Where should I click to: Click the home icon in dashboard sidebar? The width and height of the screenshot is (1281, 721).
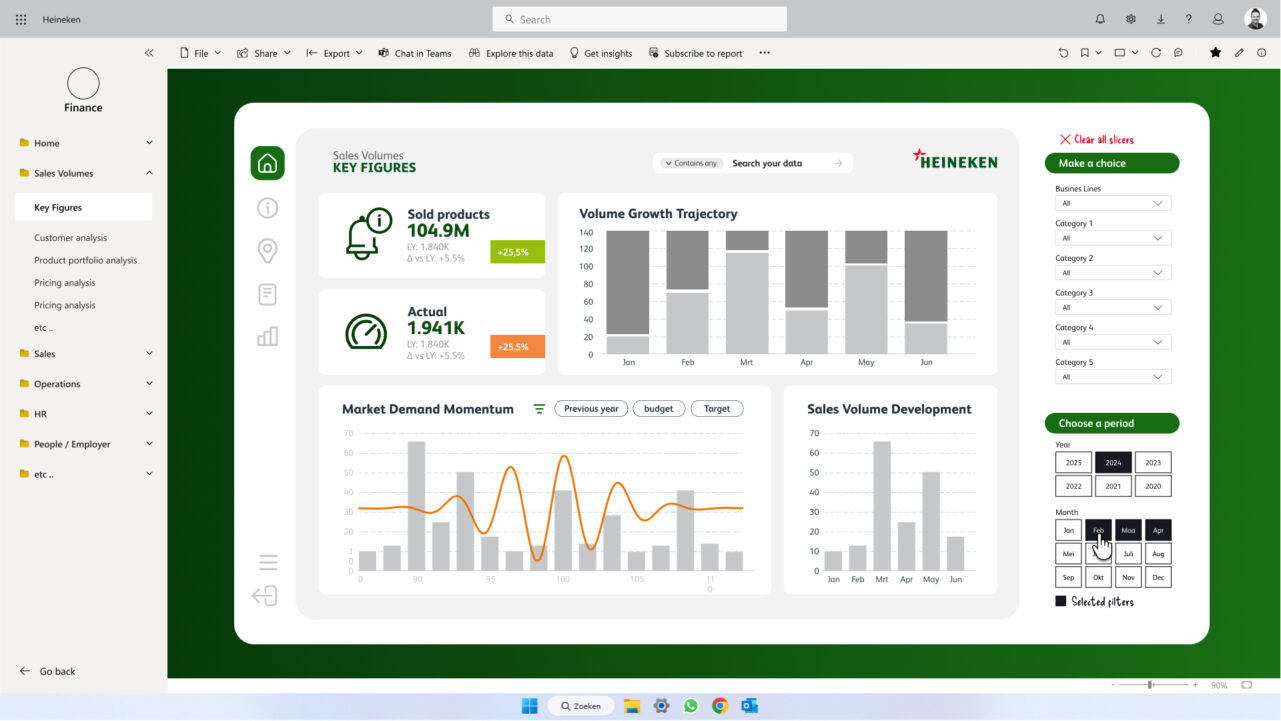(267, 163)
